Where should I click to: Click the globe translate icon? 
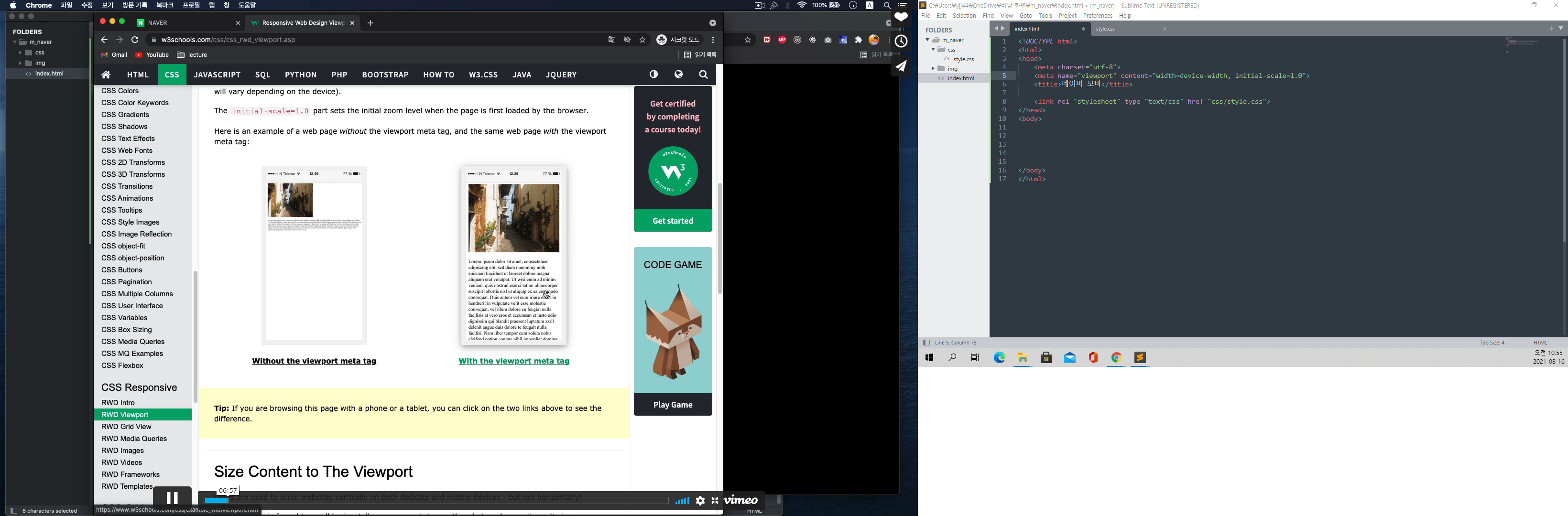(679, 74)
